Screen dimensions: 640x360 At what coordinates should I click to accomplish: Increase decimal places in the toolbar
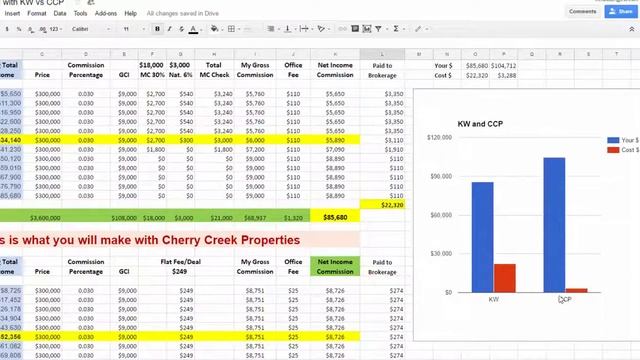coord(42,29)
